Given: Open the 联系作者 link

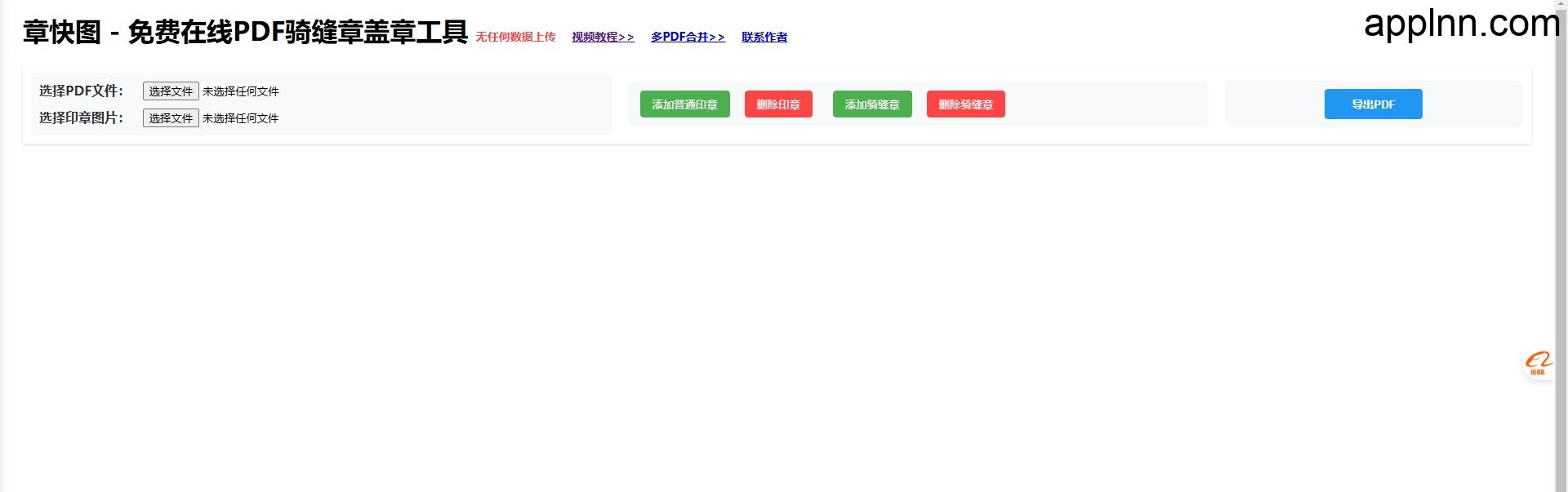Looking at the screenshot, I should point(764,37).
